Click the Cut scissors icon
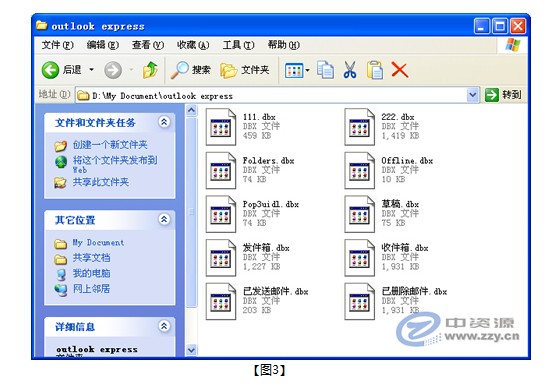This screenshot has height=388, width=554. click(x=350, y=70)
